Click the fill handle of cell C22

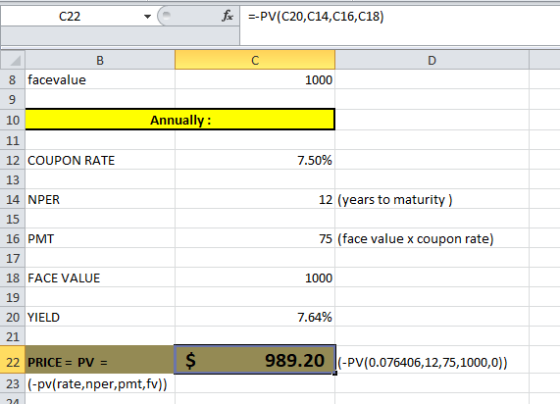click(x=335, y=374)
